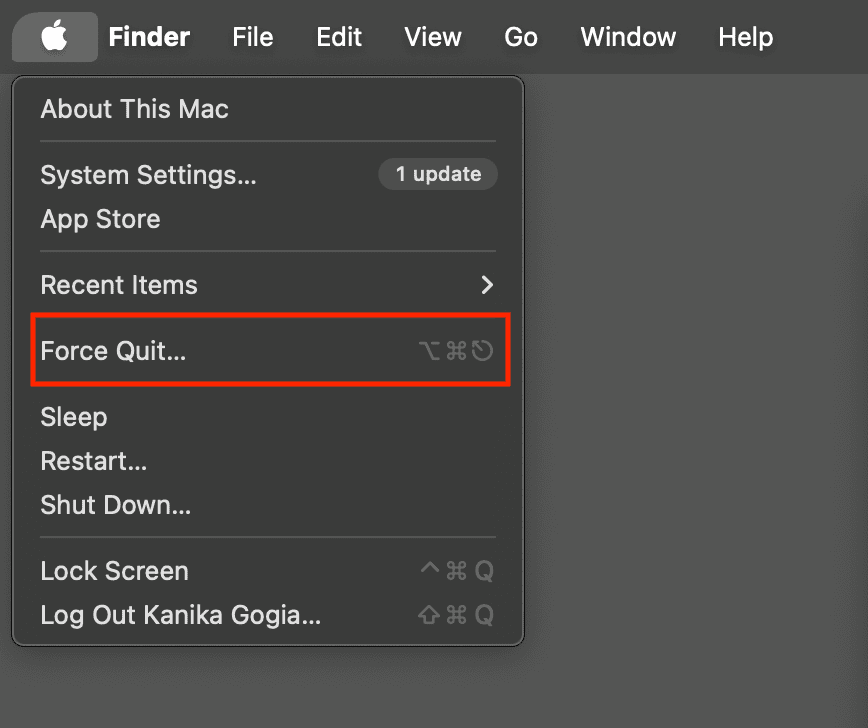Launch the App Store

(100, 219)
